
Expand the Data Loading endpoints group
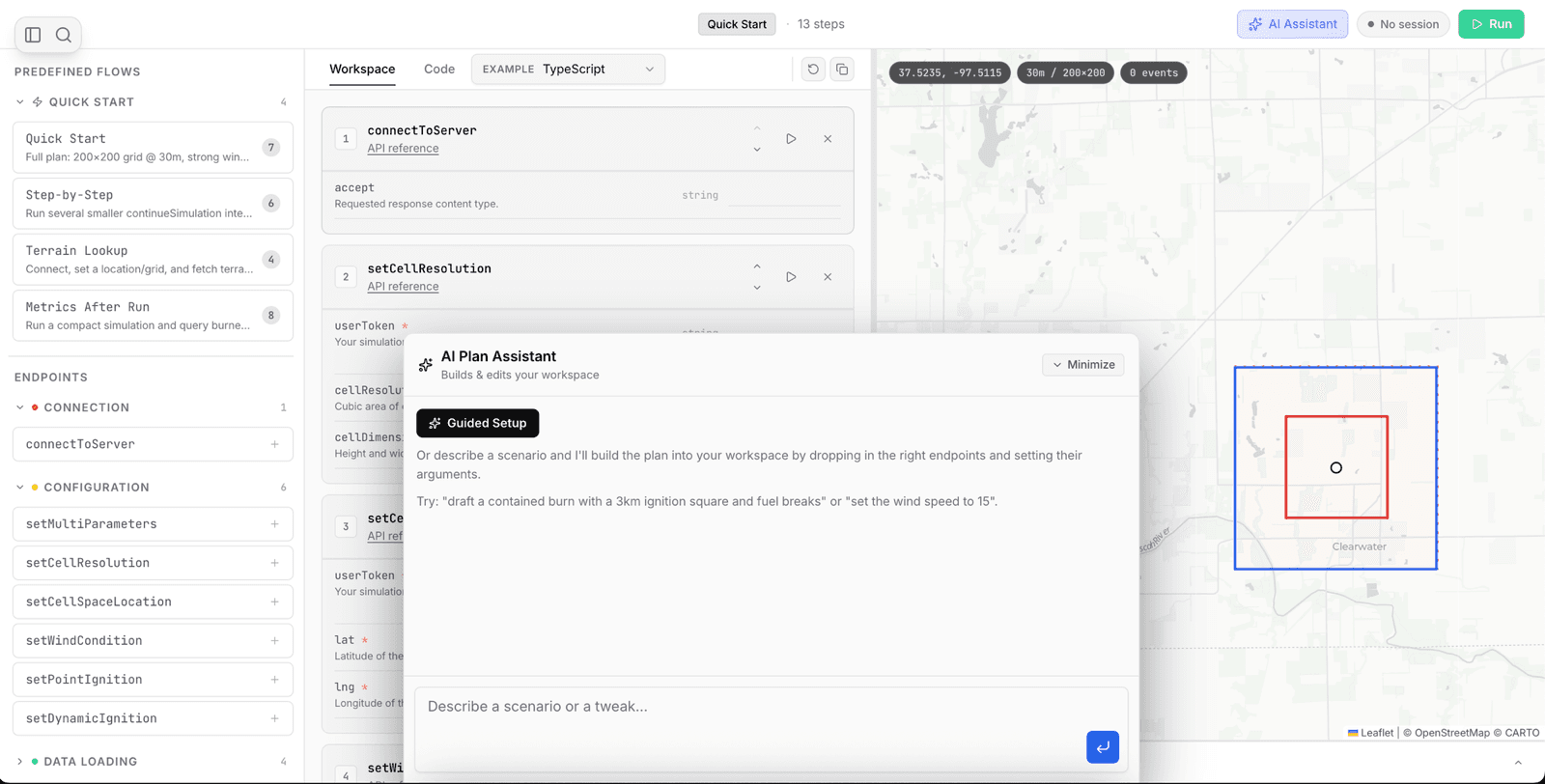pyautogui.click(x=20, y=762)
